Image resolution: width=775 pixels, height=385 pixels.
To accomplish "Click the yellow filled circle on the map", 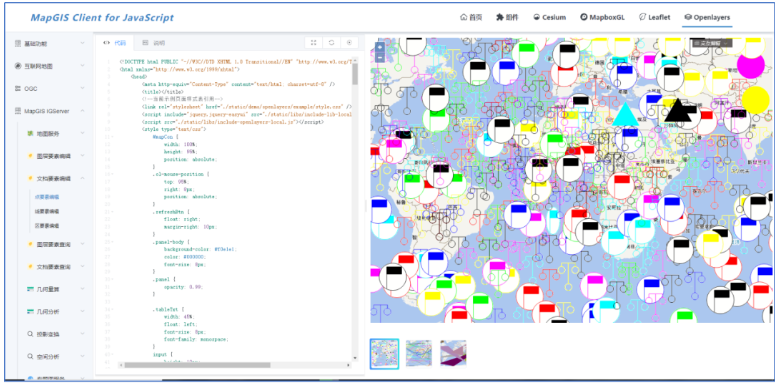I will tap(756, 100).
